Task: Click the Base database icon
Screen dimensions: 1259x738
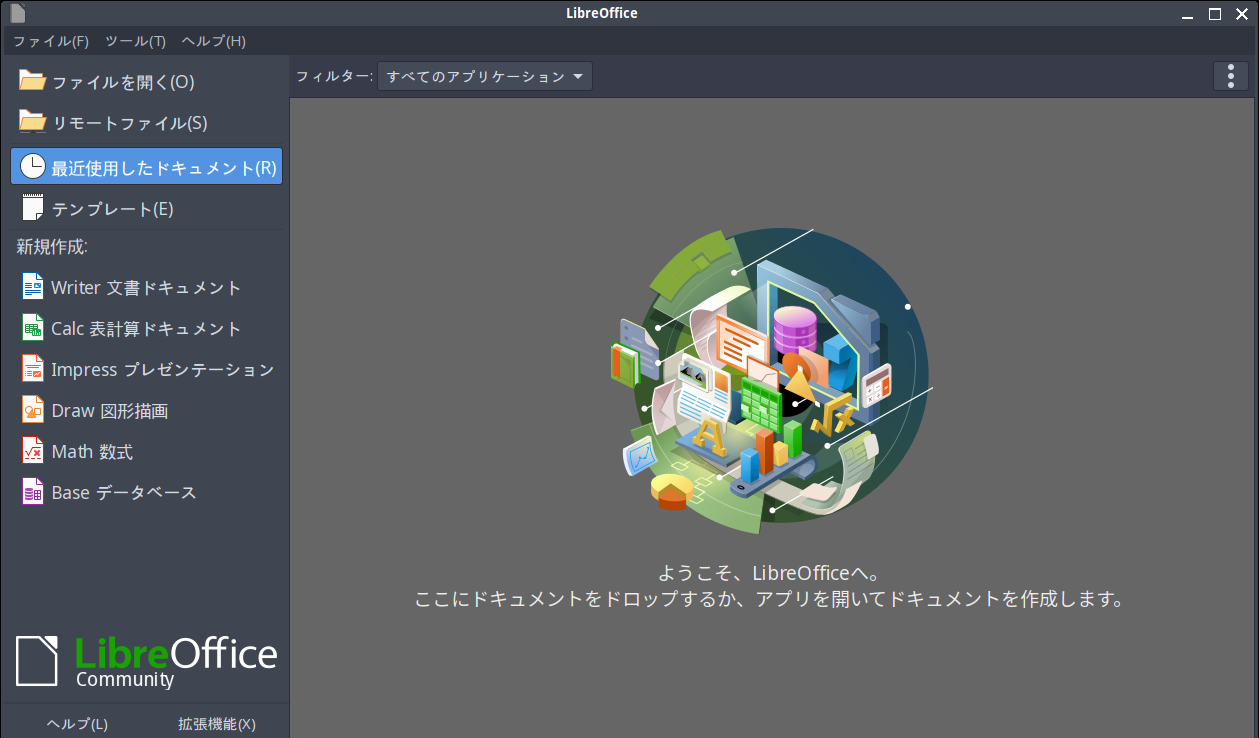Action: coord(33,492)
